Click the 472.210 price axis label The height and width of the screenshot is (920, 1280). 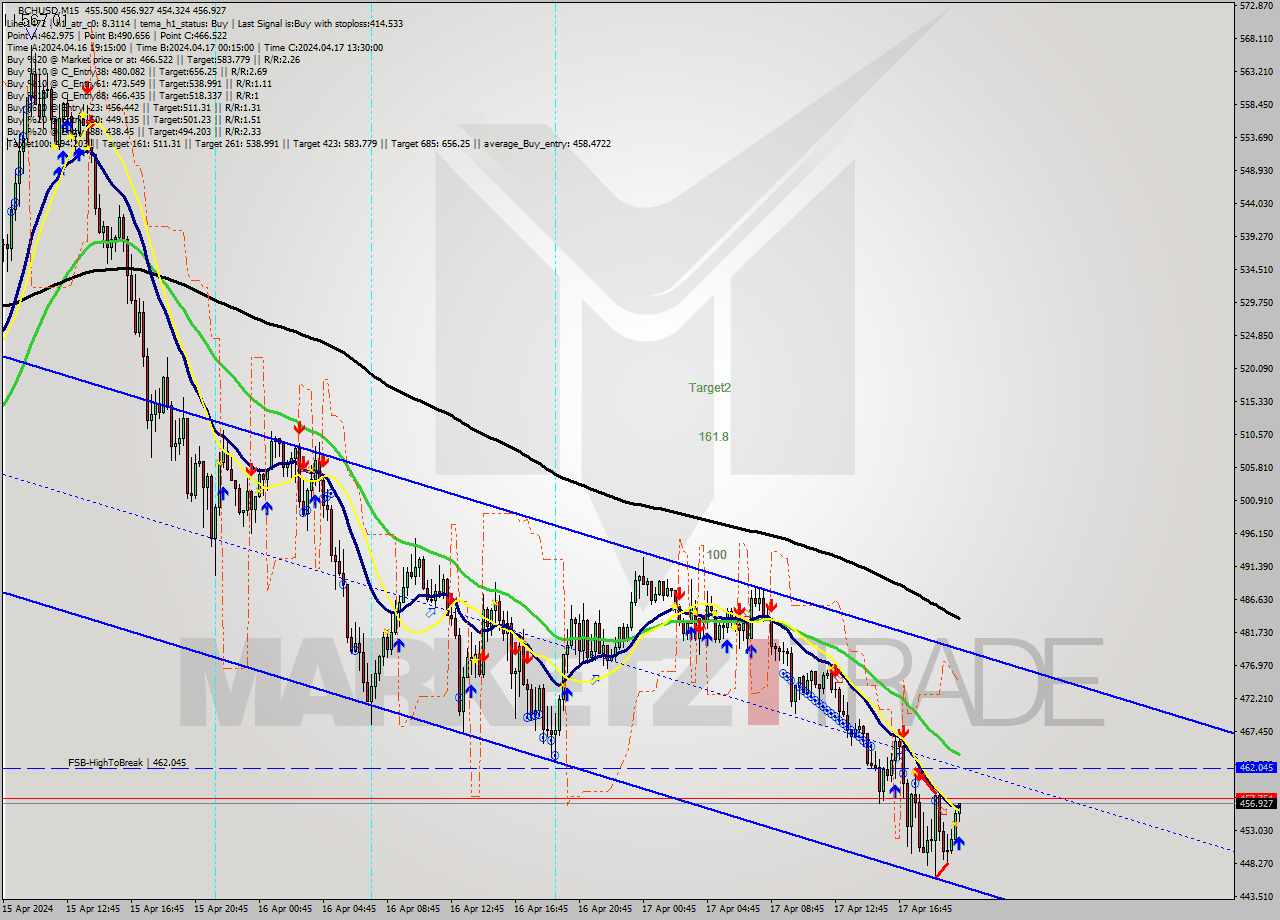1256,698
